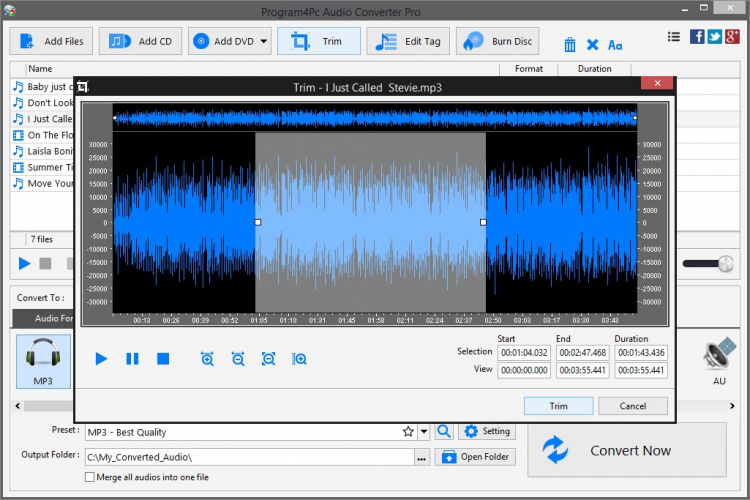750x500 pixels.
Task: Click the output folder browse ellipsis button
Action: (x=422, y=457)
